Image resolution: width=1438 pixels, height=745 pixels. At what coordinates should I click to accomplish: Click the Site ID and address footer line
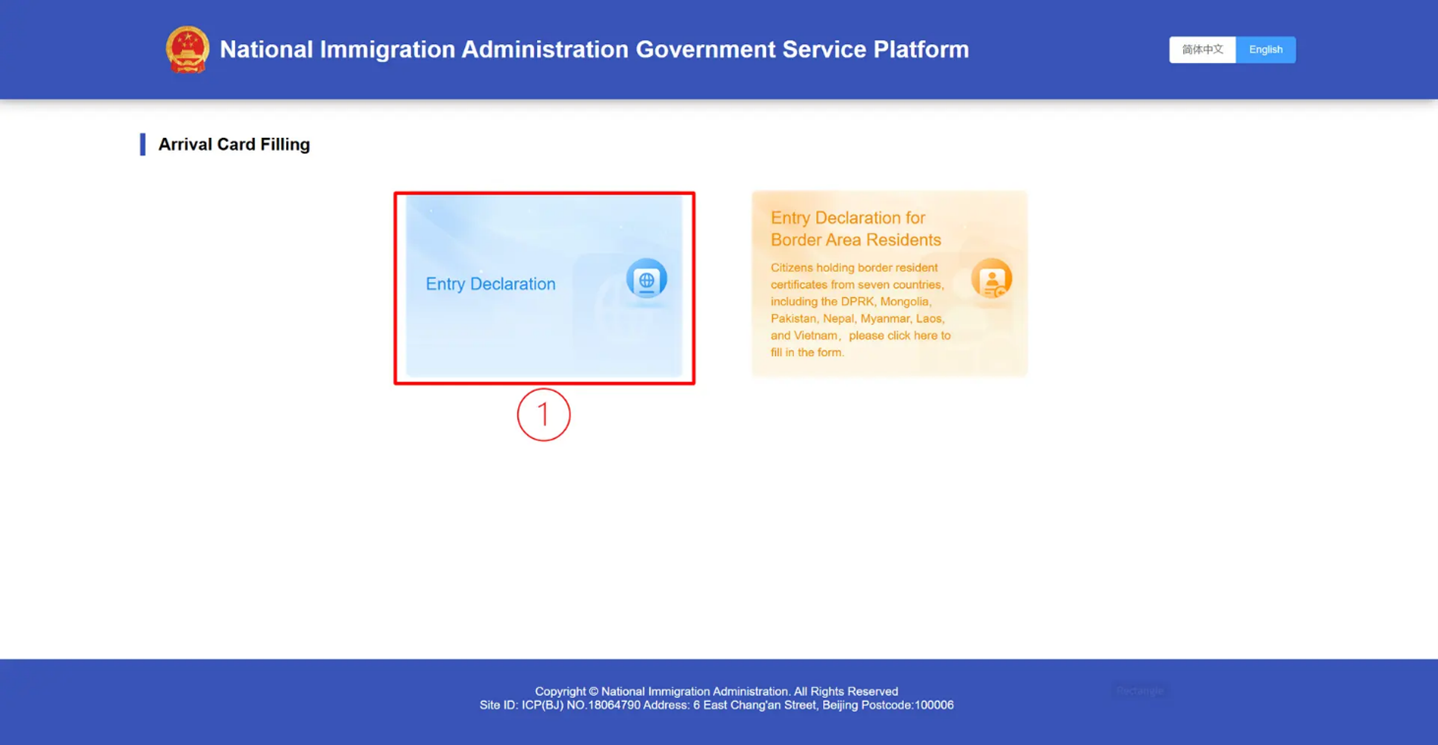tap(716, 705)
